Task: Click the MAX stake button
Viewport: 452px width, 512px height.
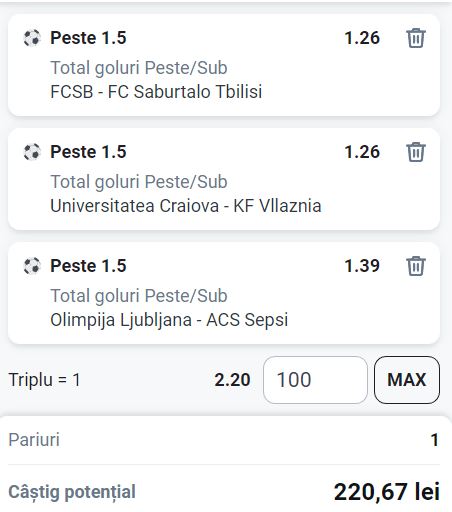Action: tap(407, 380)
